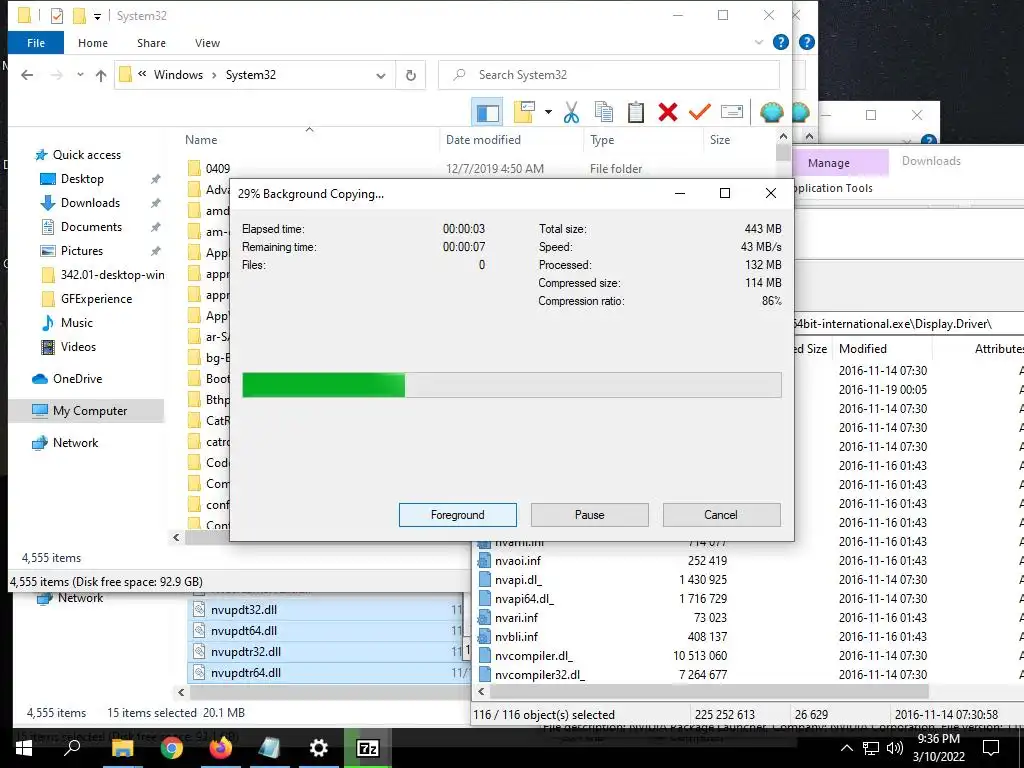The width and height of the screenshot is (1024, 768).
Task: Select Quick access in navigation pane
Action: [x=86, y=155]
